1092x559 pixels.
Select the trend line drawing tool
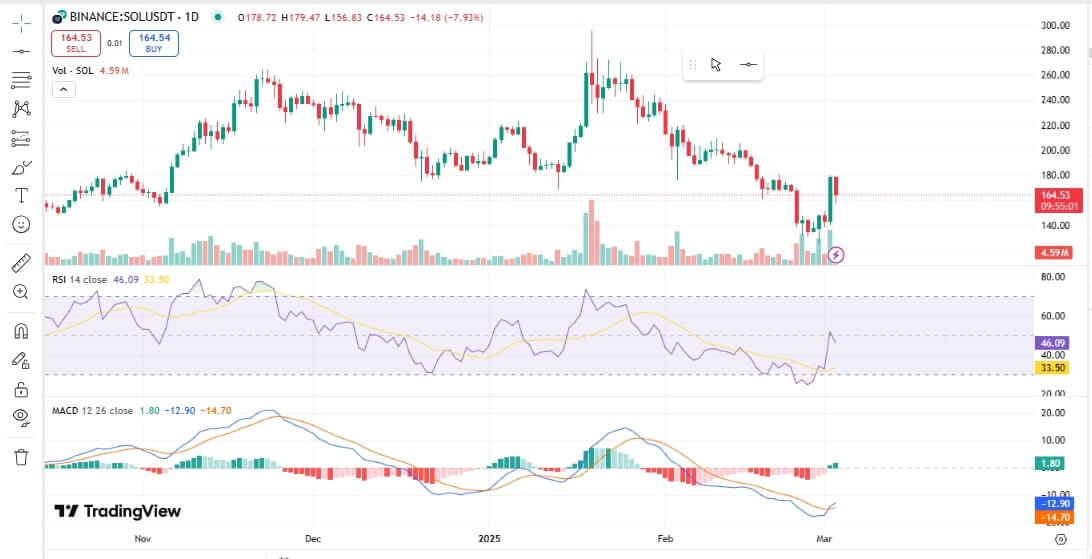pyautogui.click(x=21, y=51)
